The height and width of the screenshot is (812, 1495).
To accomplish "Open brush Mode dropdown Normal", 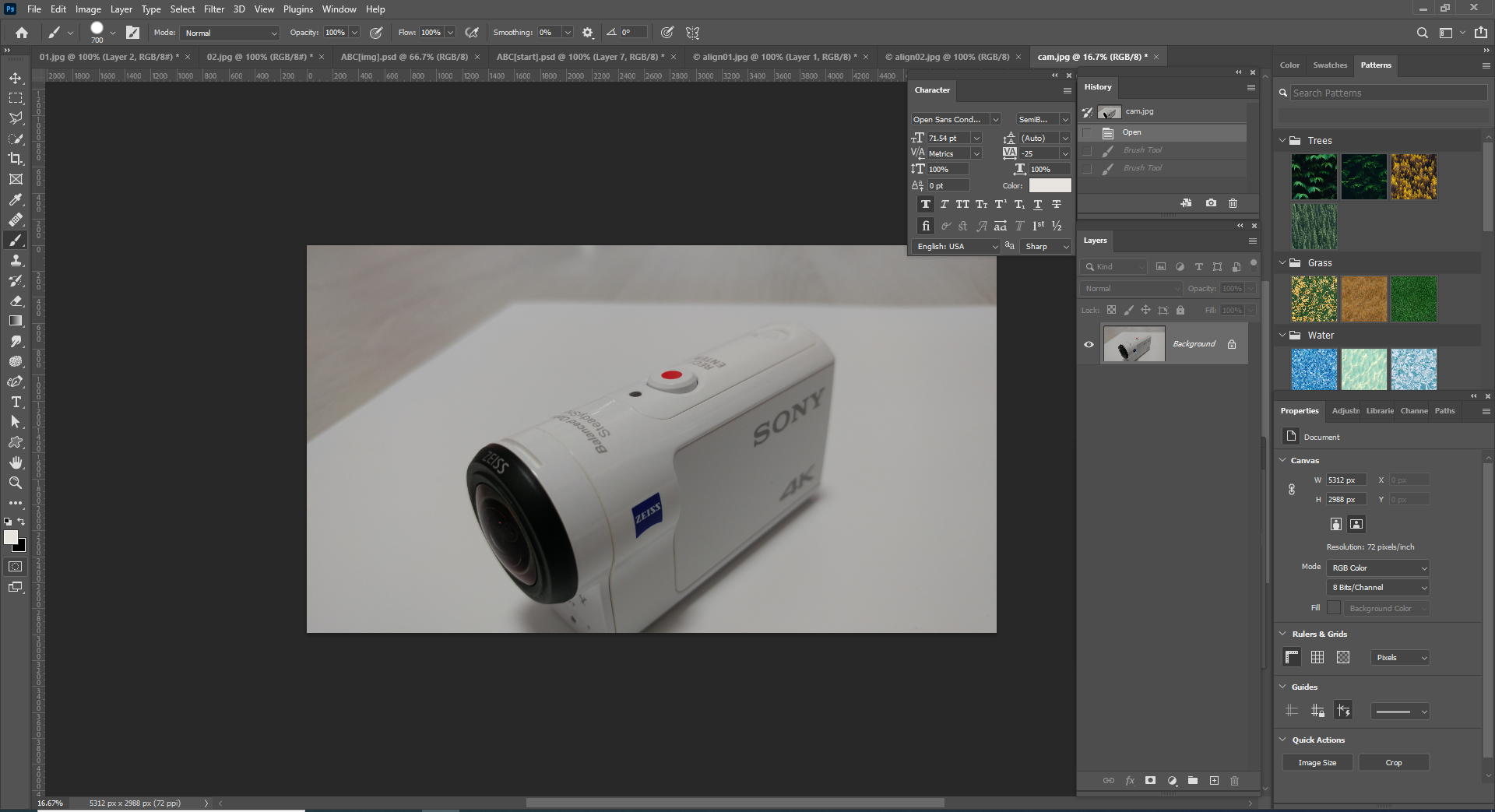I will 230,33.
